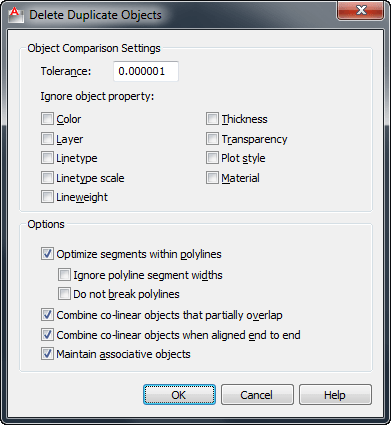391x425 pixels.
Task: Check Do not break polylines
Action: coord(64,294)
